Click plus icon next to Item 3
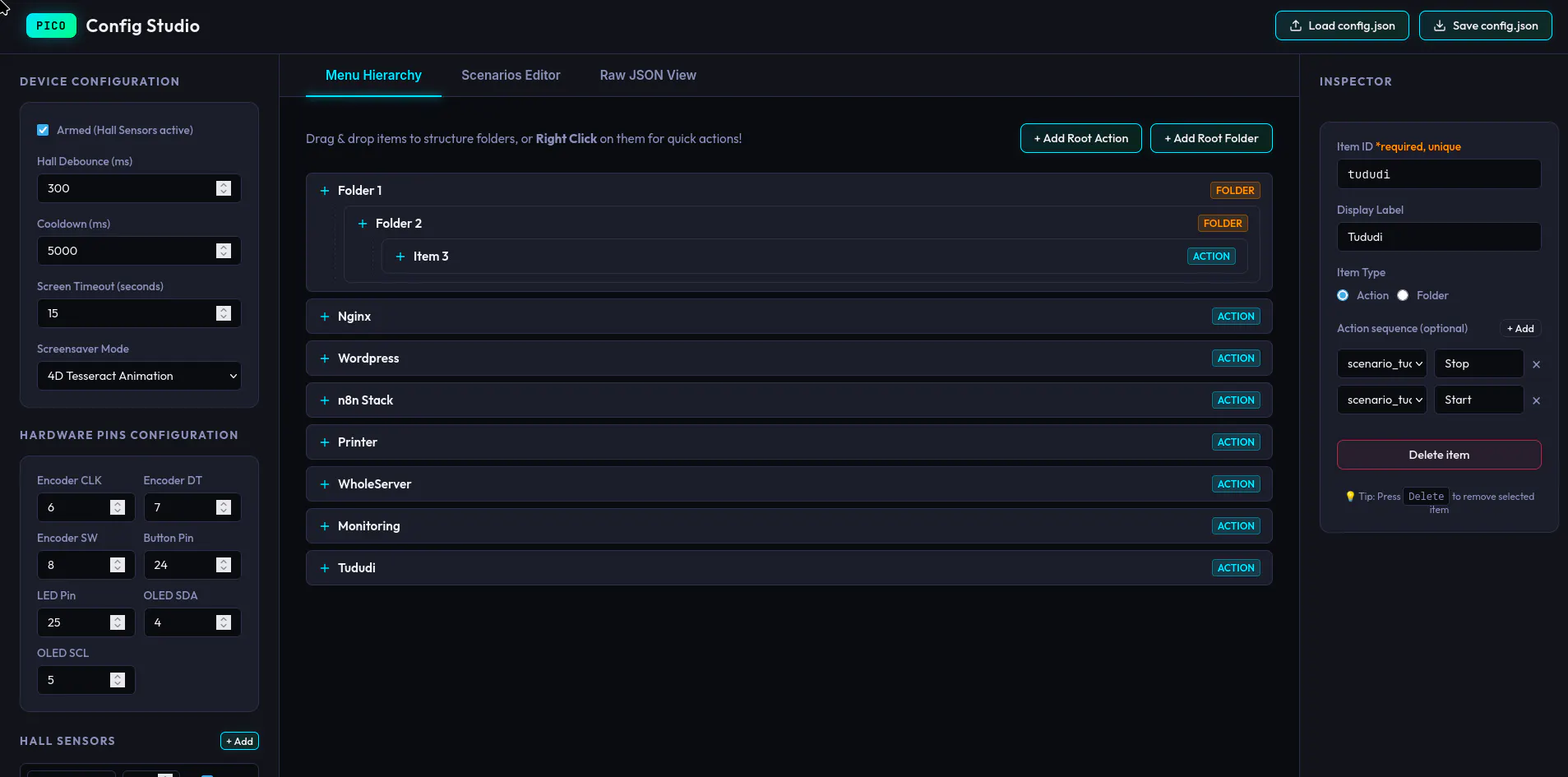The height and width of the screenshot is (777, 1568). pos(400,257)
